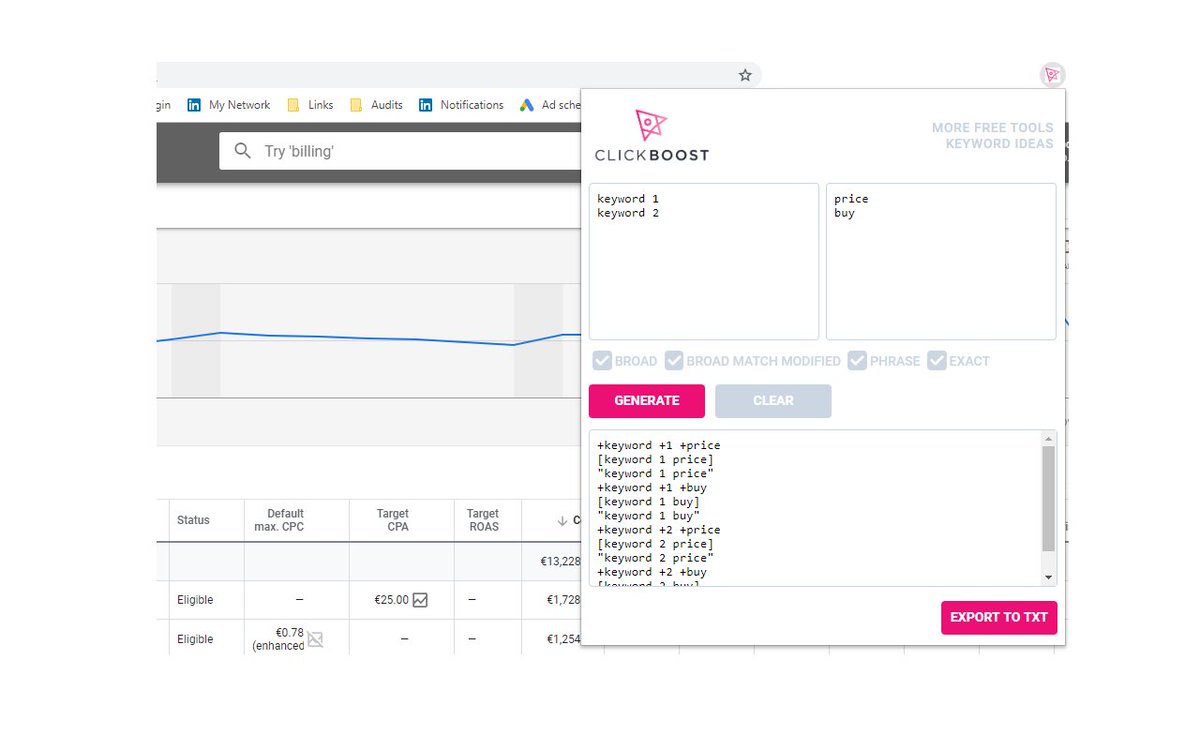Click the GENERATE button
This screenshot has height=750, width=1200.
(x=646, y=400)
